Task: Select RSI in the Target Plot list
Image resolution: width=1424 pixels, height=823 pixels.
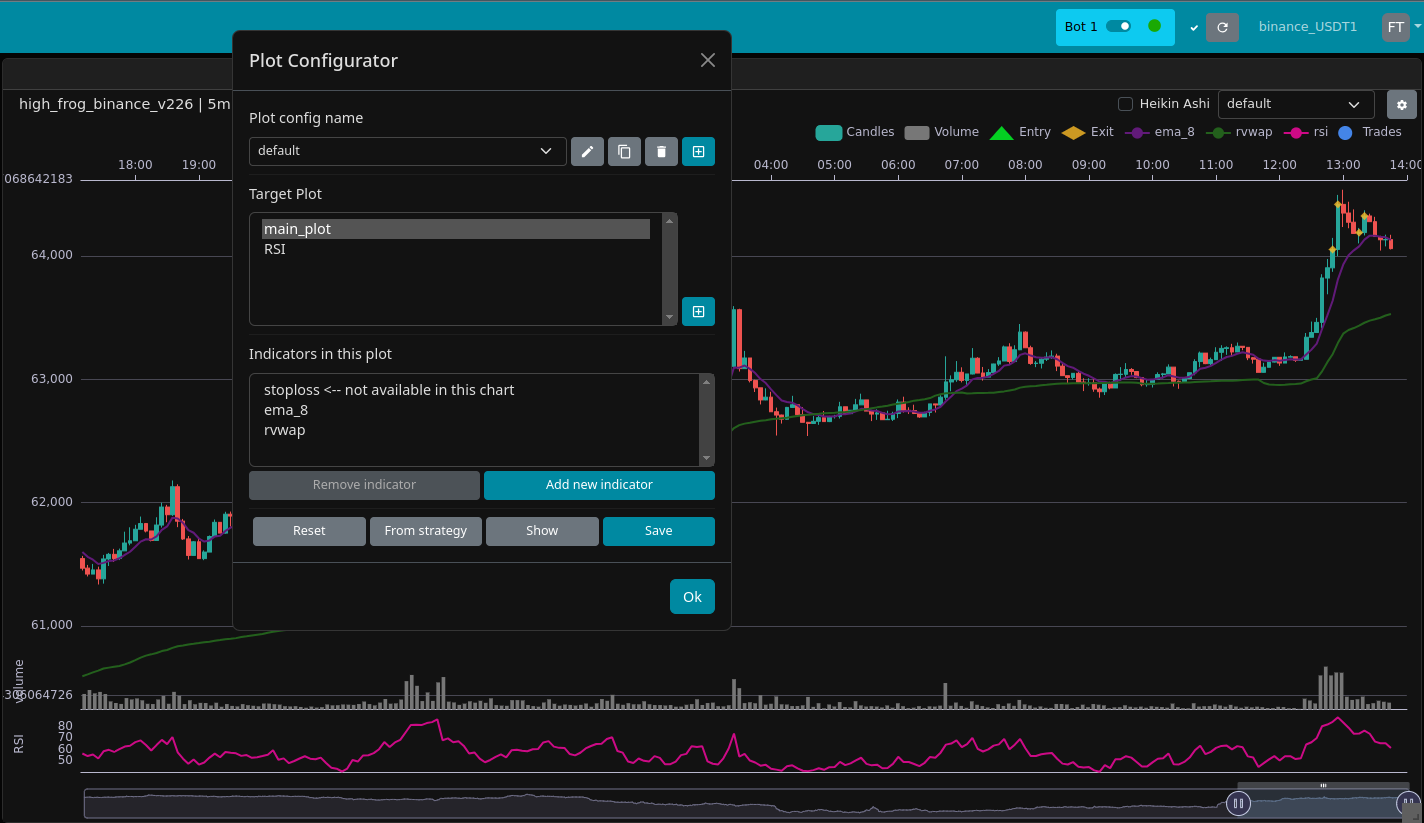Action: pyautogui.click(x=275, y=248)
